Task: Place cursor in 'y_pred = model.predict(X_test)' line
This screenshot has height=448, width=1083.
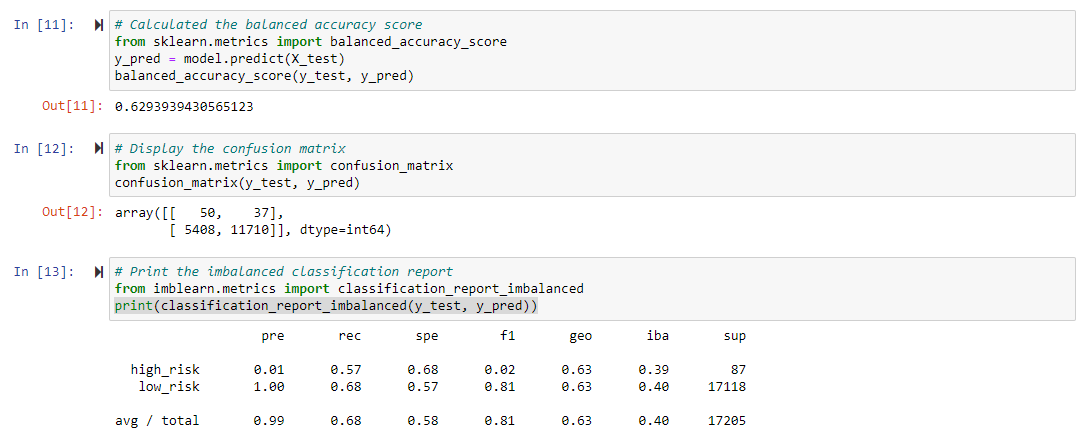Action: [x=229, y=59]
